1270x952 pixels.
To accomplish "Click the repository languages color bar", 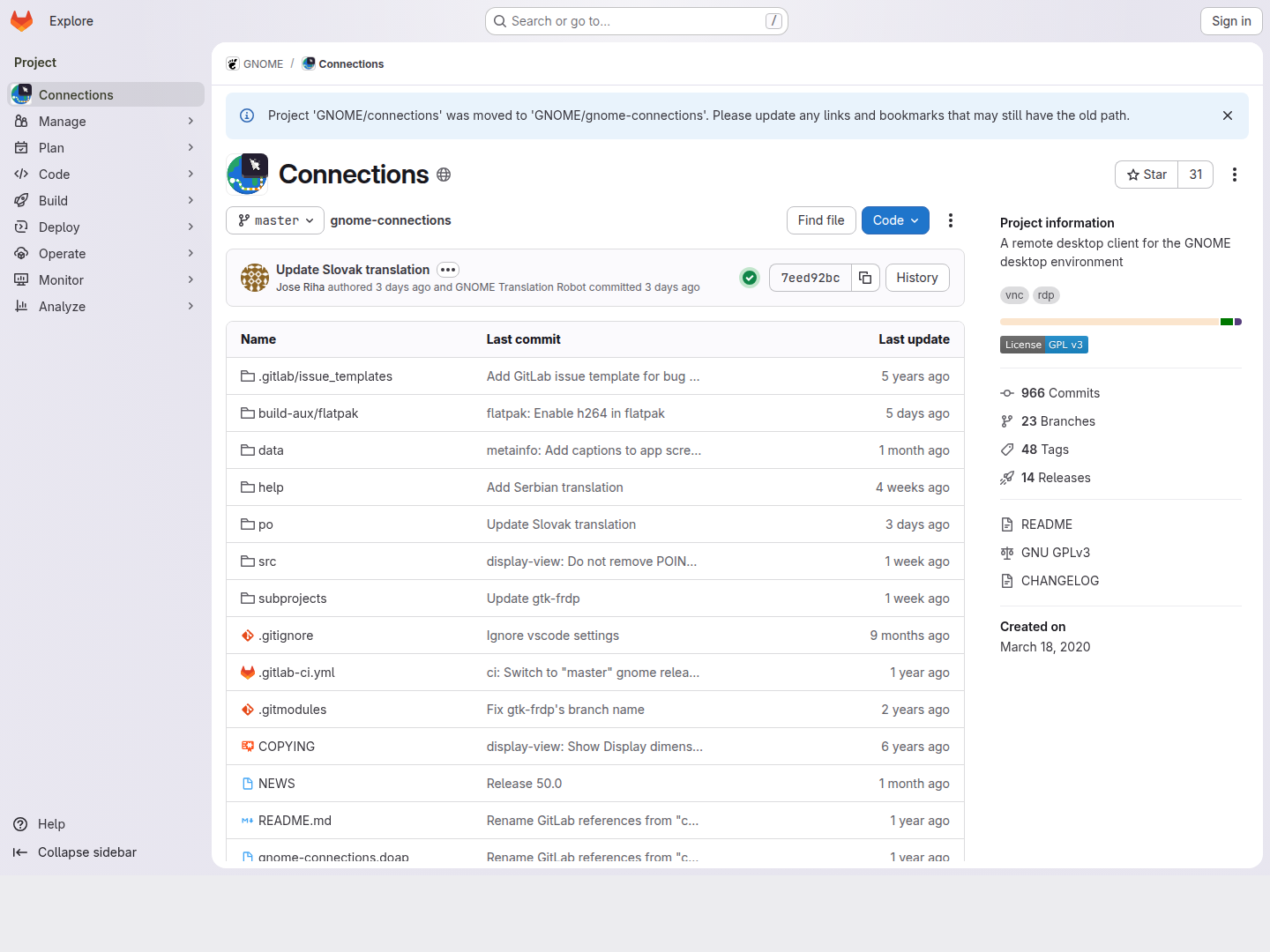I will coord(1121,322).
